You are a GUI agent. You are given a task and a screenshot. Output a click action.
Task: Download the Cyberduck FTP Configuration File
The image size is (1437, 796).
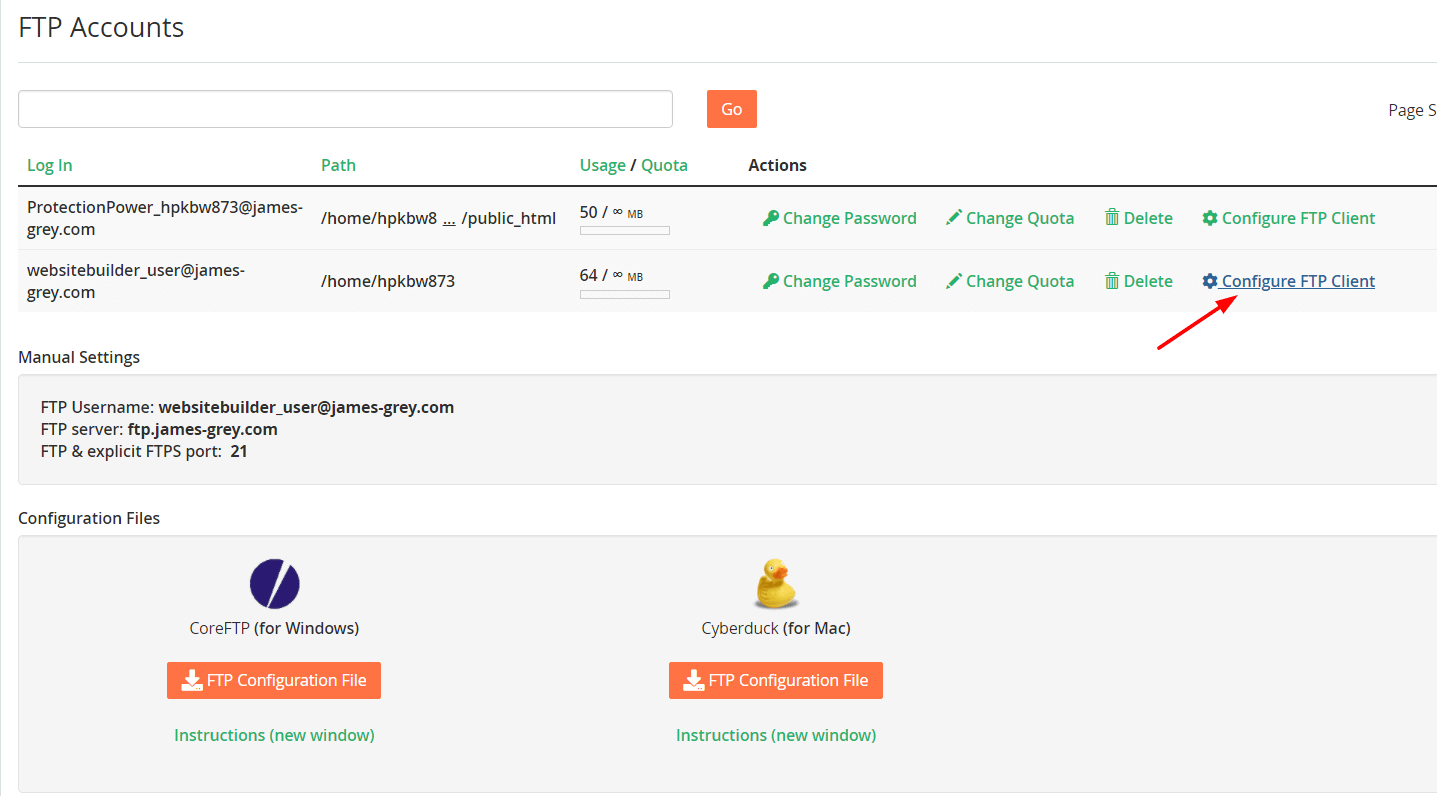(x=775, y=680)
